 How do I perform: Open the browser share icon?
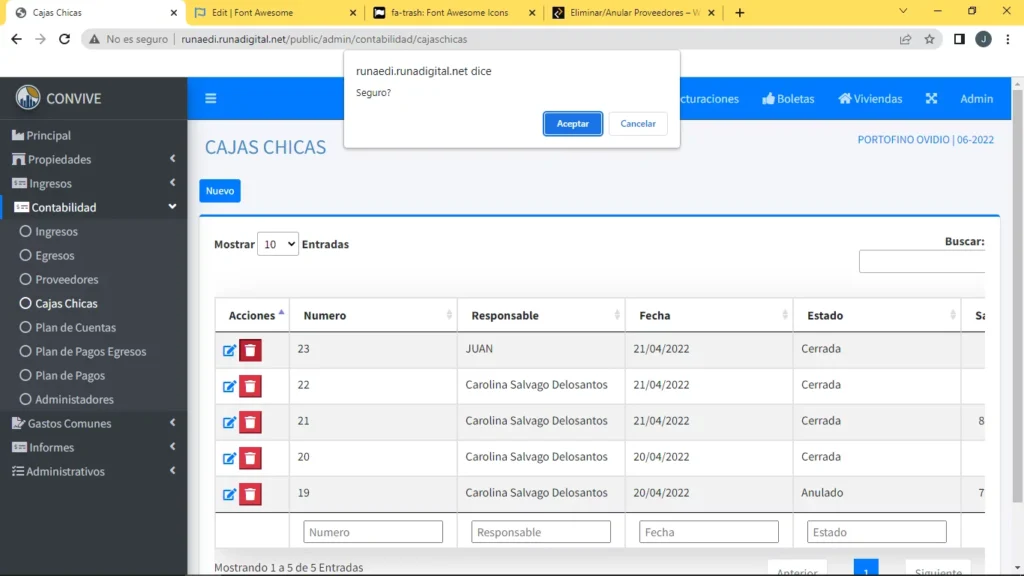pyautogui.click(x=905, y=39)
